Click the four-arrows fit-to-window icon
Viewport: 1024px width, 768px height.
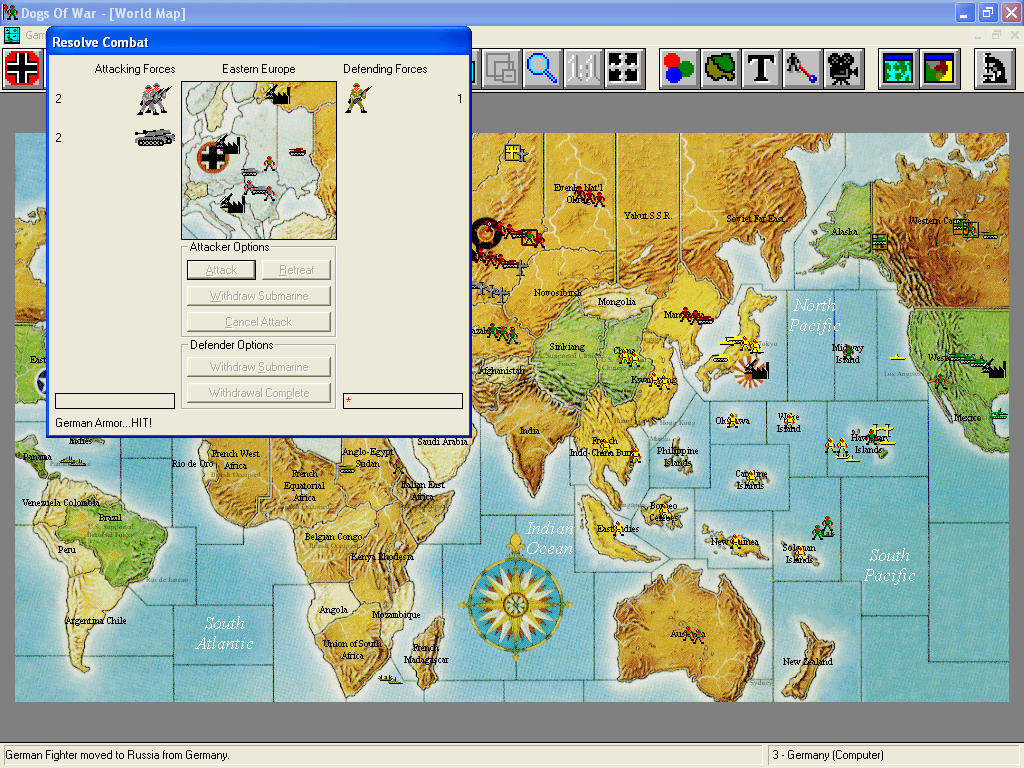624,68
